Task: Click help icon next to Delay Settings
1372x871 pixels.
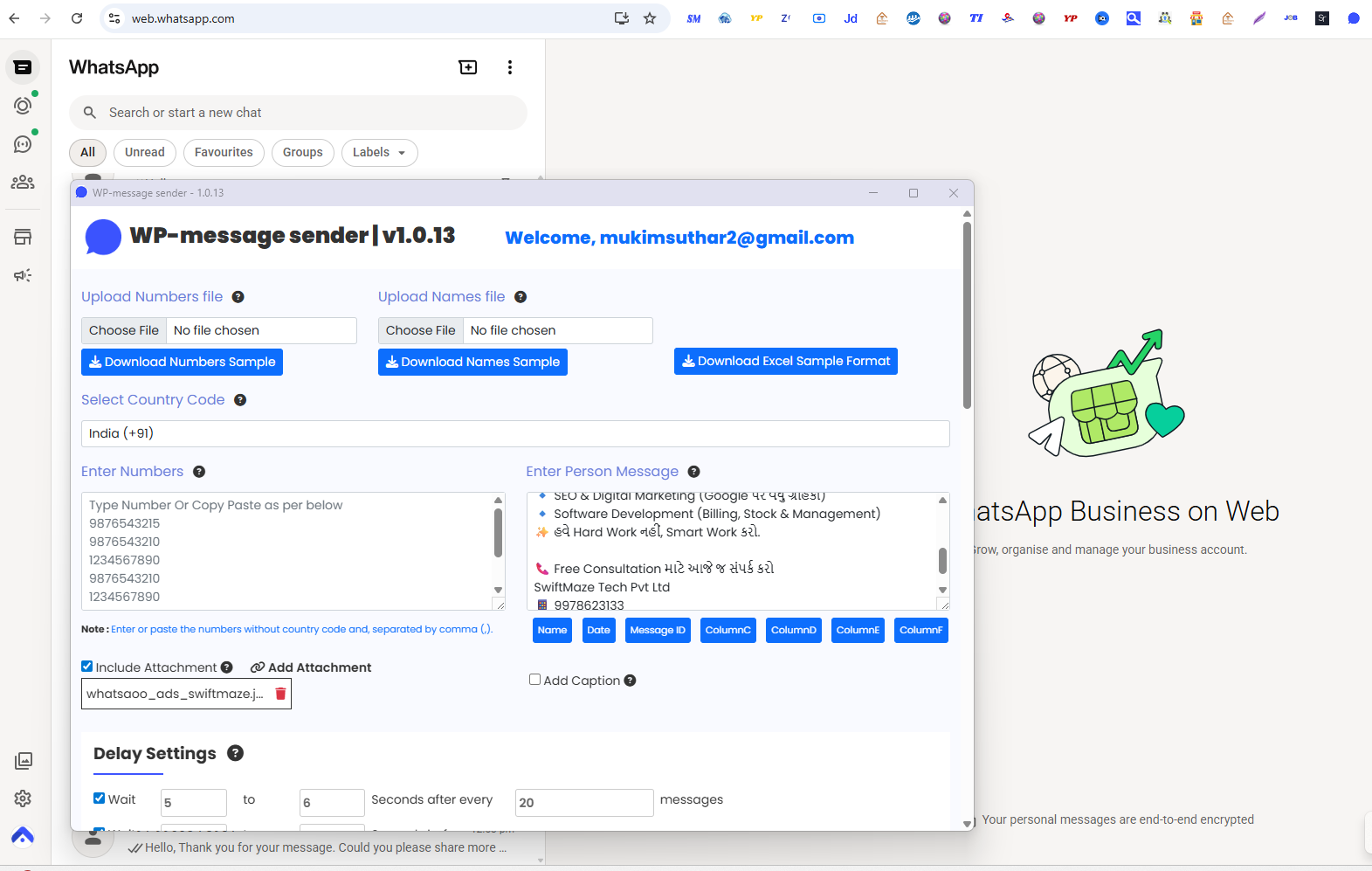Action: 235,753
